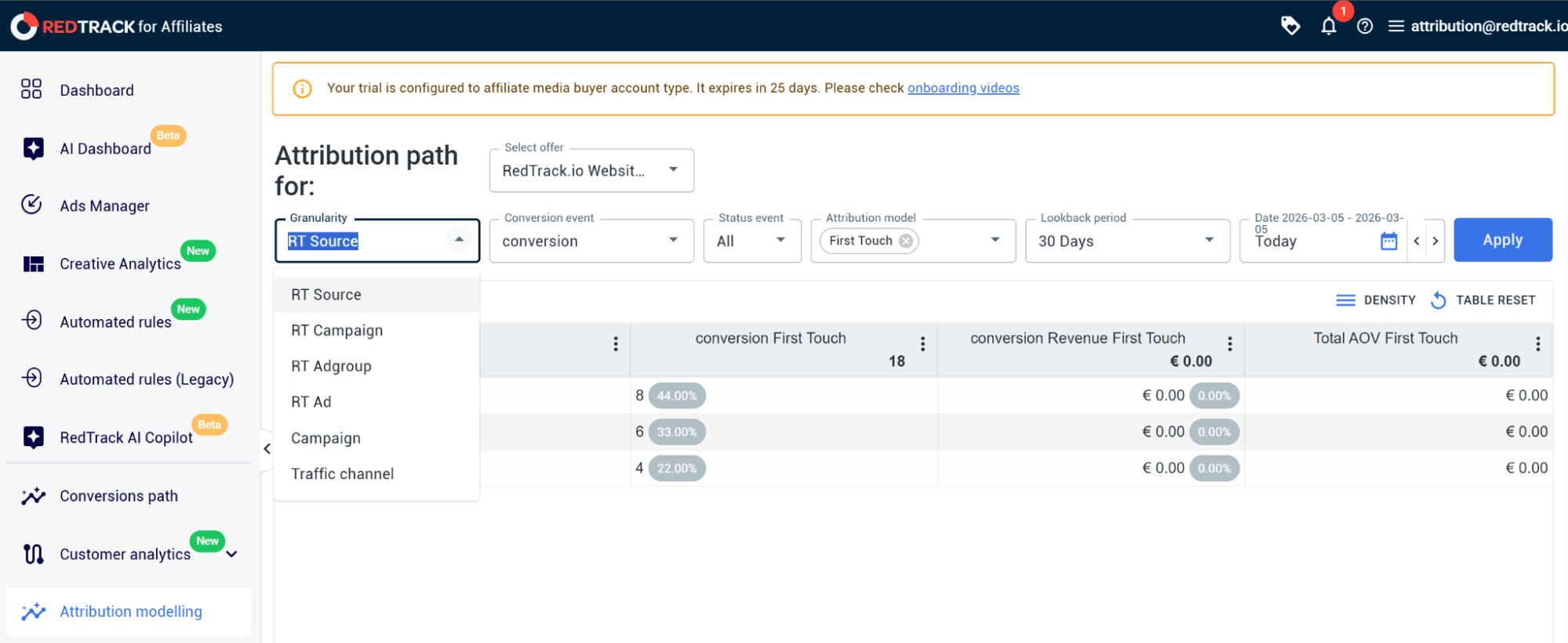Apply the selected filters
The width and height of the screenshot is (1568, 643).
tap(1502, 240)
